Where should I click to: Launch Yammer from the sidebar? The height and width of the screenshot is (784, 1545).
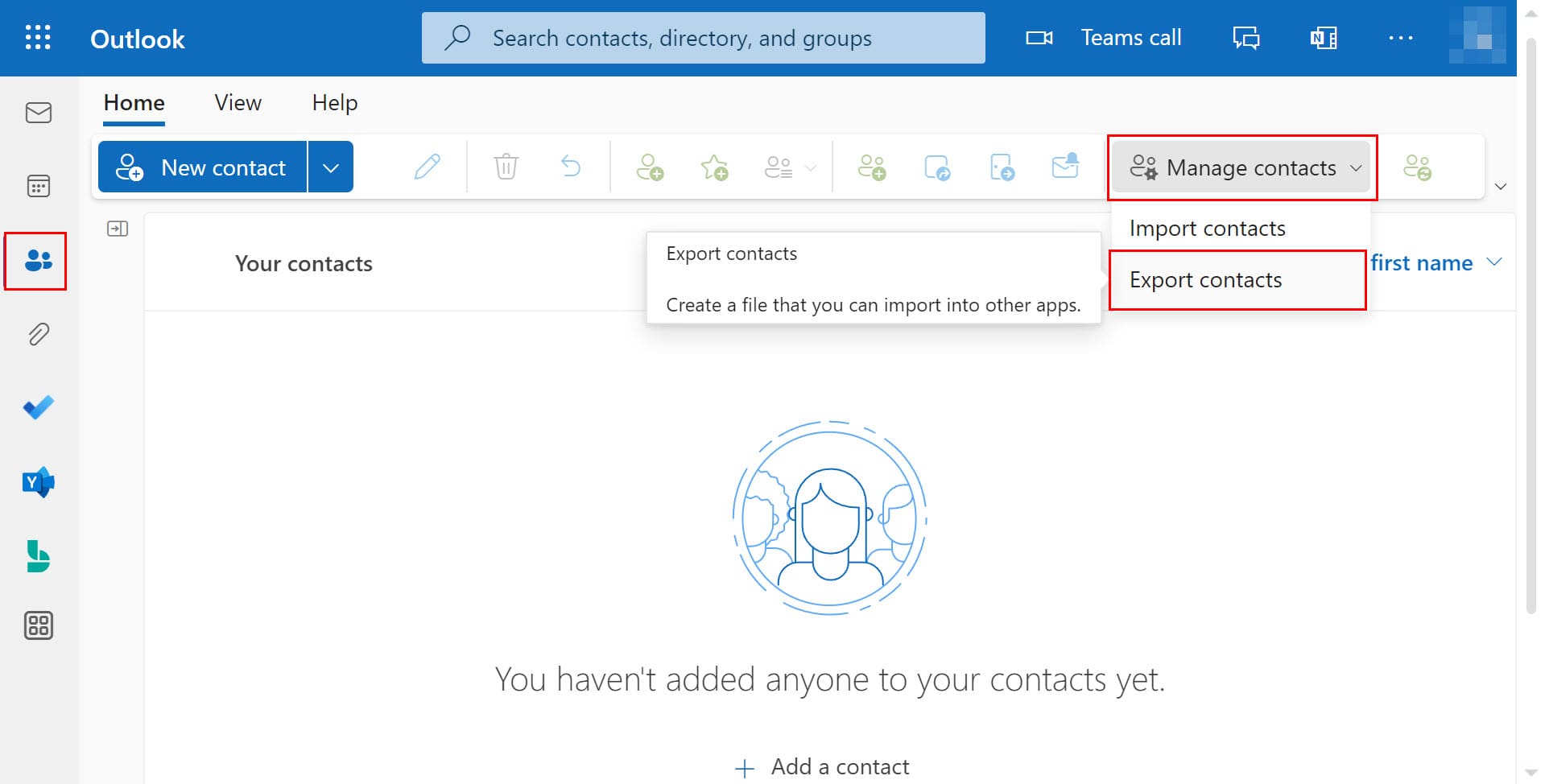(39, 482)
